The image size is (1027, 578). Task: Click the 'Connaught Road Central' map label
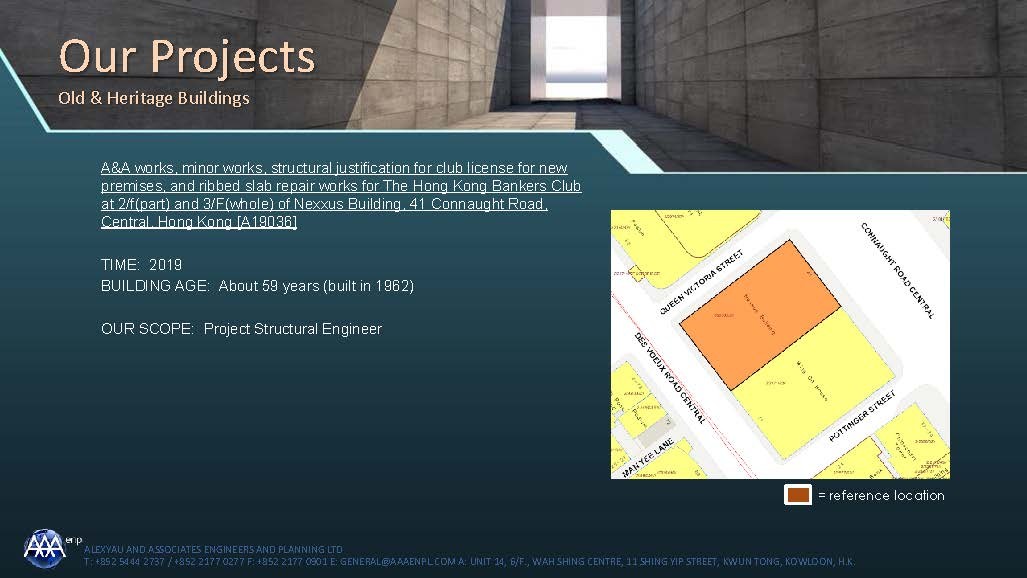click(897, 270)
